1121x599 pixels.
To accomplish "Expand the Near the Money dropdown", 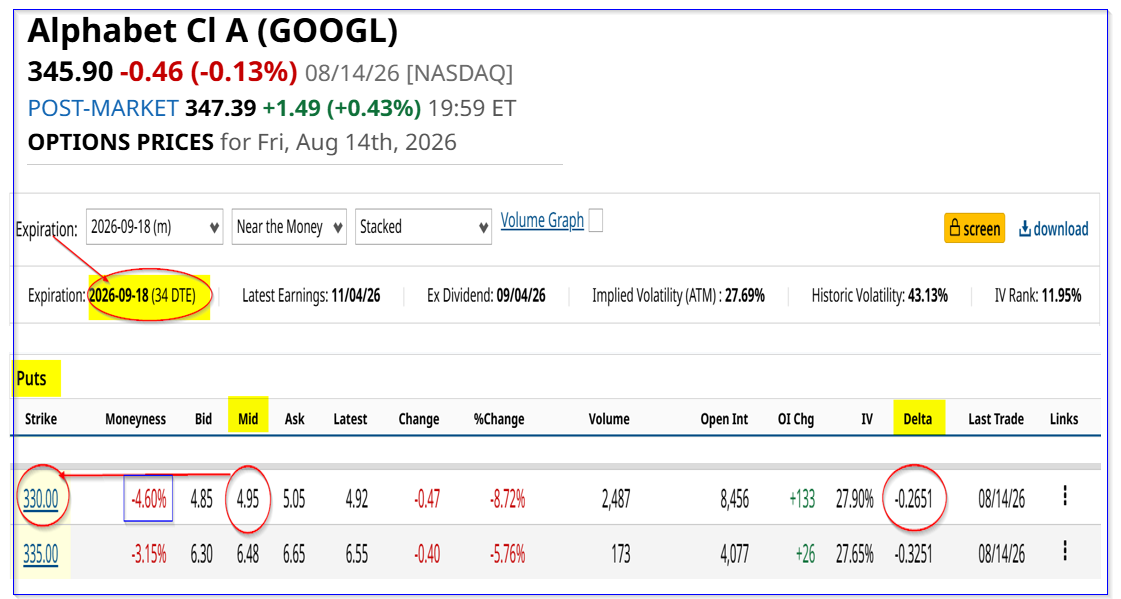I will (x=289, y=227).
